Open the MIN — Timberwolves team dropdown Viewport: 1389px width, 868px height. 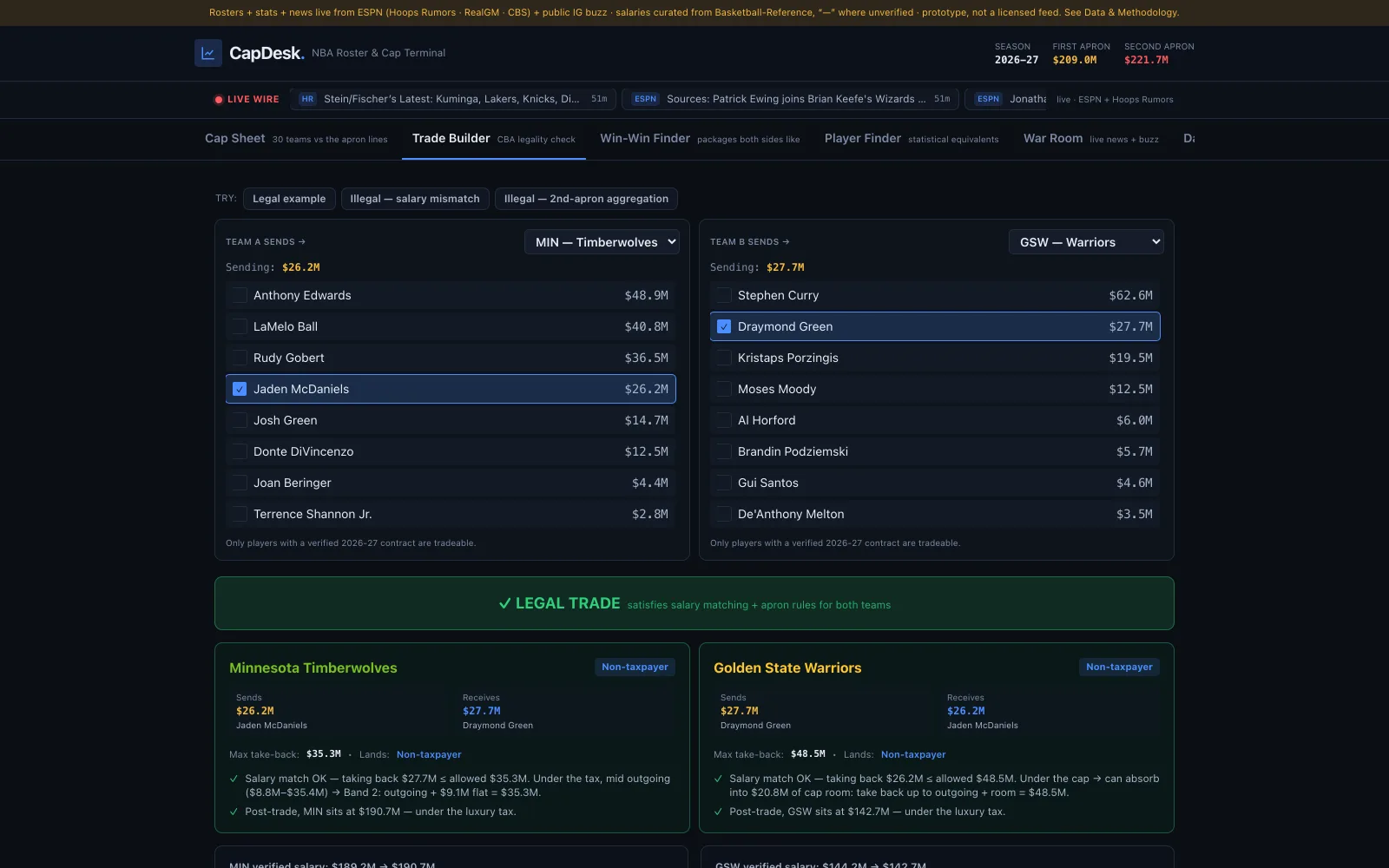coord(602,242)
